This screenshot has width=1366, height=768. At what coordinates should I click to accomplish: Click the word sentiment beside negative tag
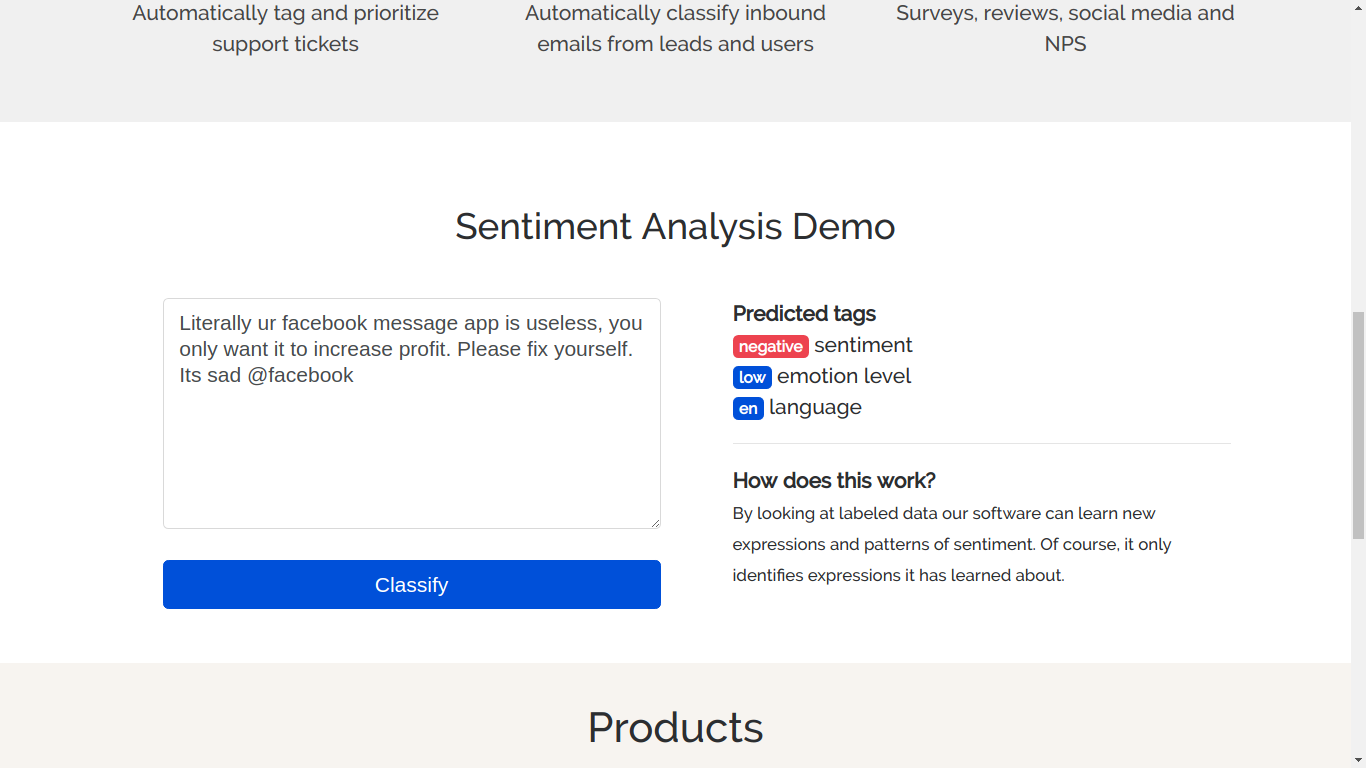tap(863, 345)
